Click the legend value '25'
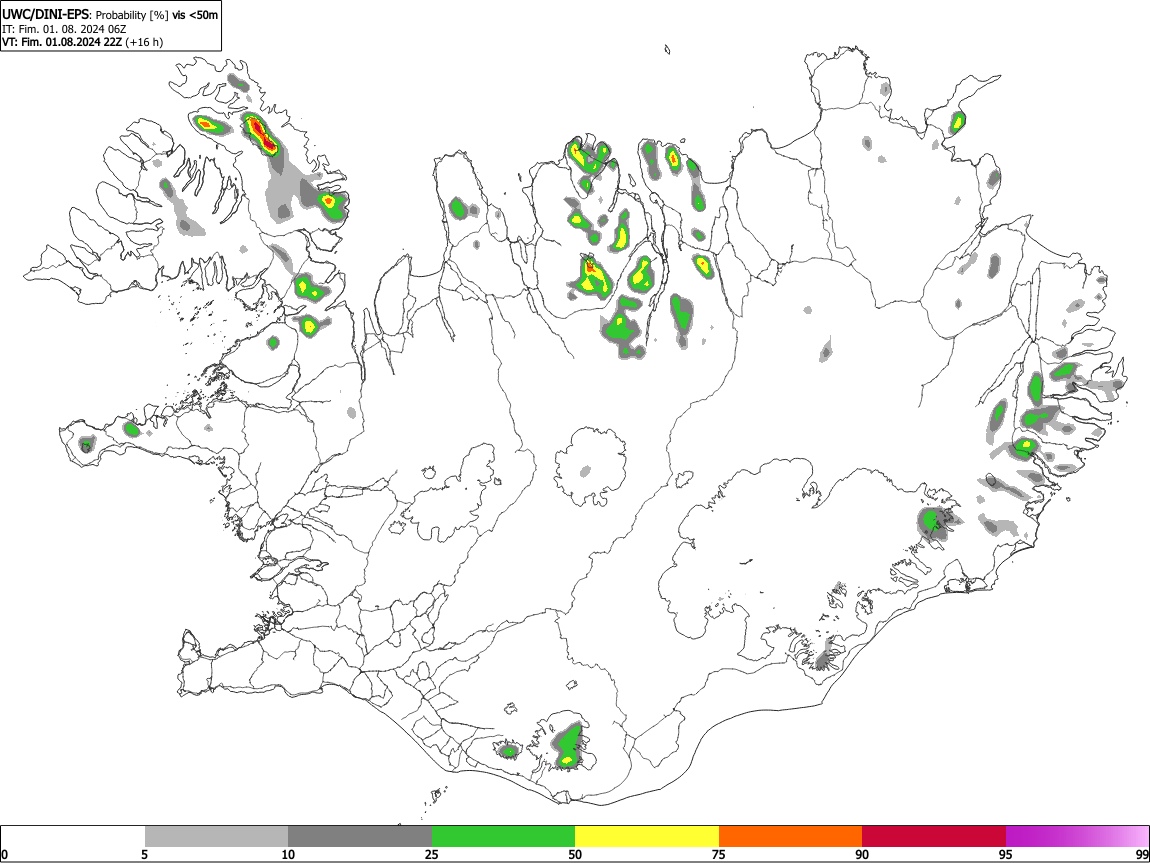 [x=432, y=855]
